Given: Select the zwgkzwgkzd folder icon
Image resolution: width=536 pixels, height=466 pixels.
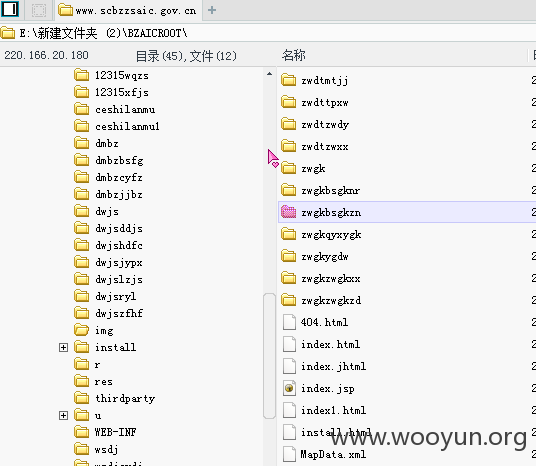Looking at the screenshot, I should pos(289,300).
